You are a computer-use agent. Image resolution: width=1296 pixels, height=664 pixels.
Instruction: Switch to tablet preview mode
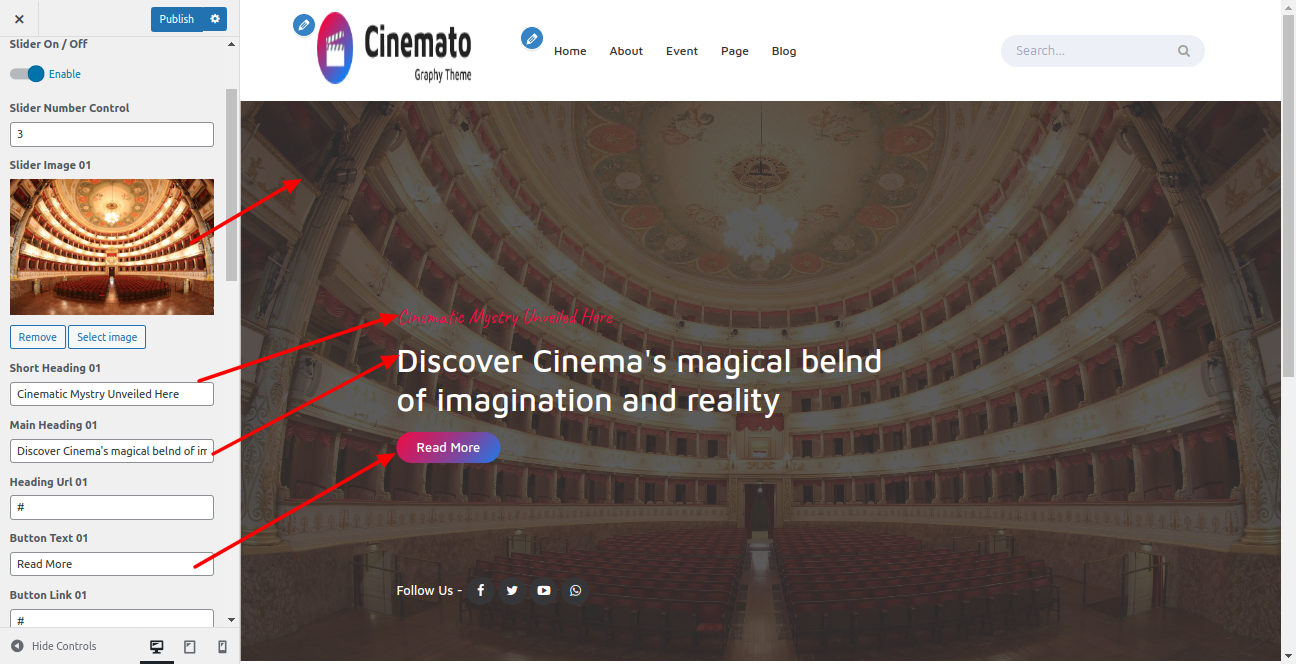[x=190, y=647]
